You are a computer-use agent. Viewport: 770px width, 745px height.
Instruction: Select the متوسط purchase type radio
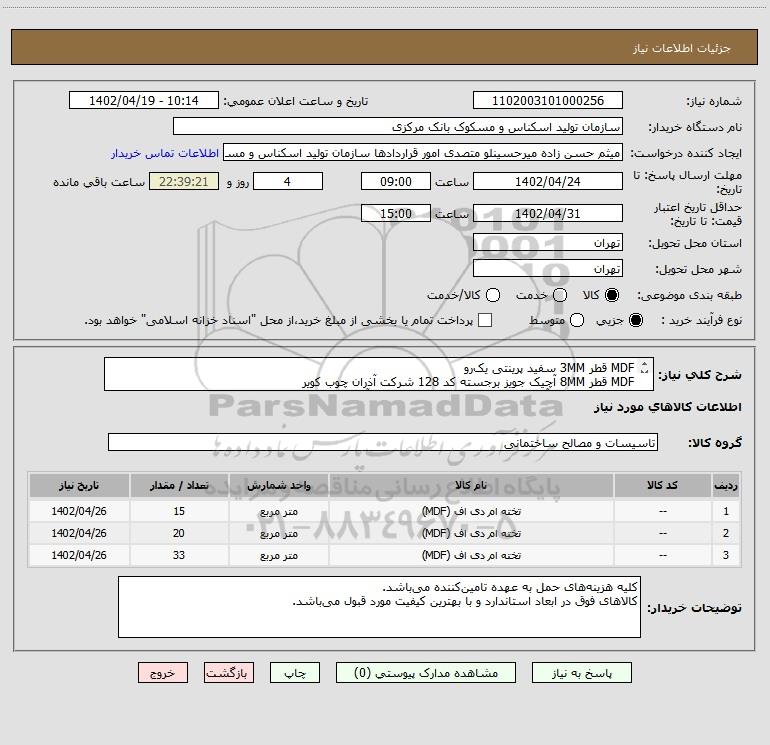(x=577, y=320)
